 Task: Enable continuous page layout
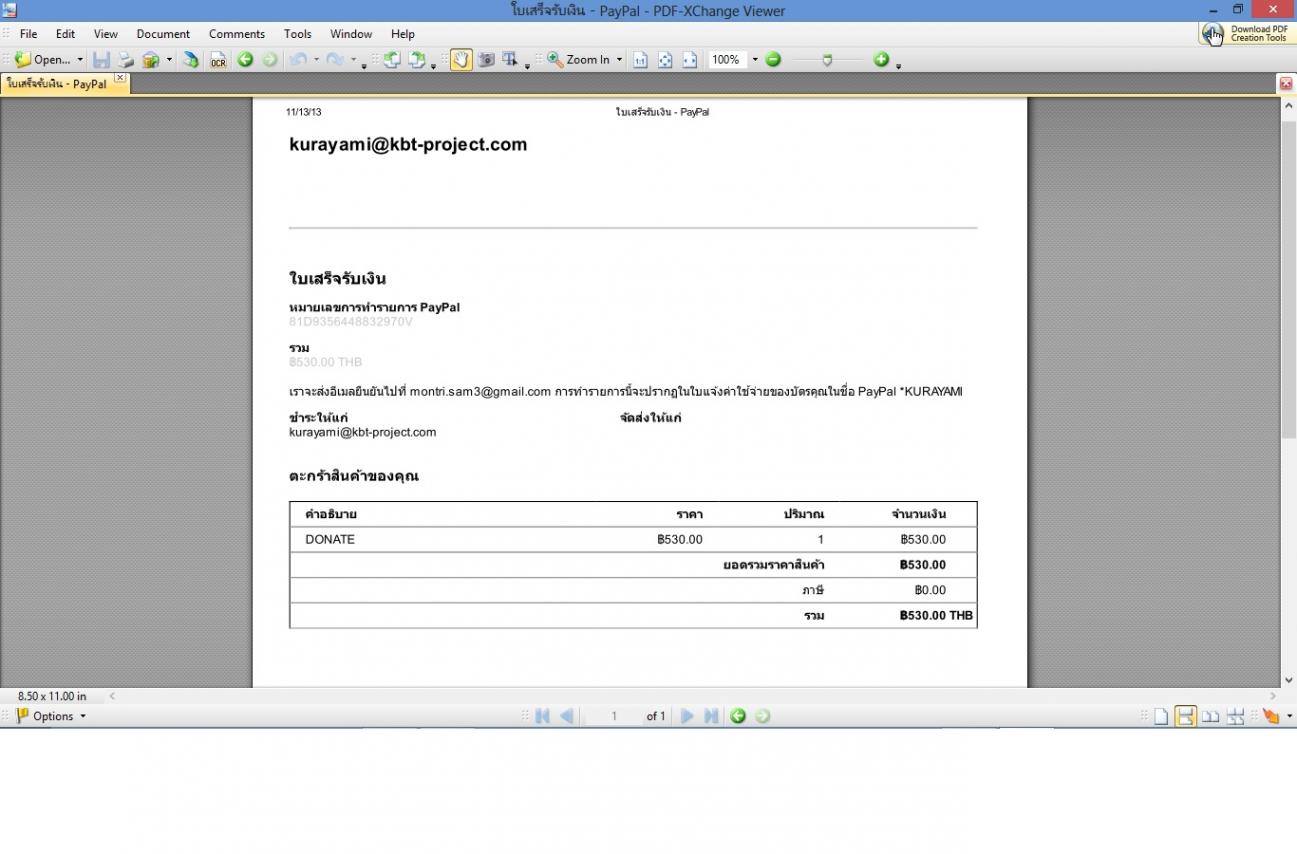pos(1186,716)
